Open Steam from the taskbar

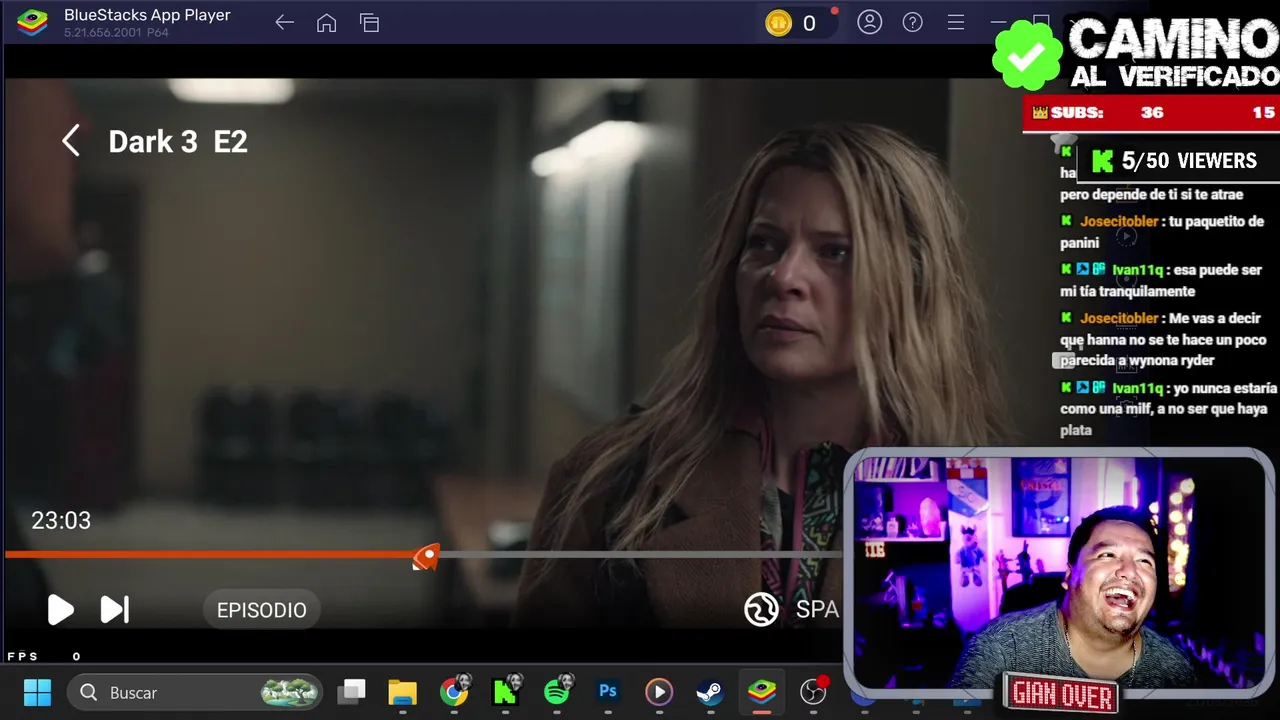(710, 692)
